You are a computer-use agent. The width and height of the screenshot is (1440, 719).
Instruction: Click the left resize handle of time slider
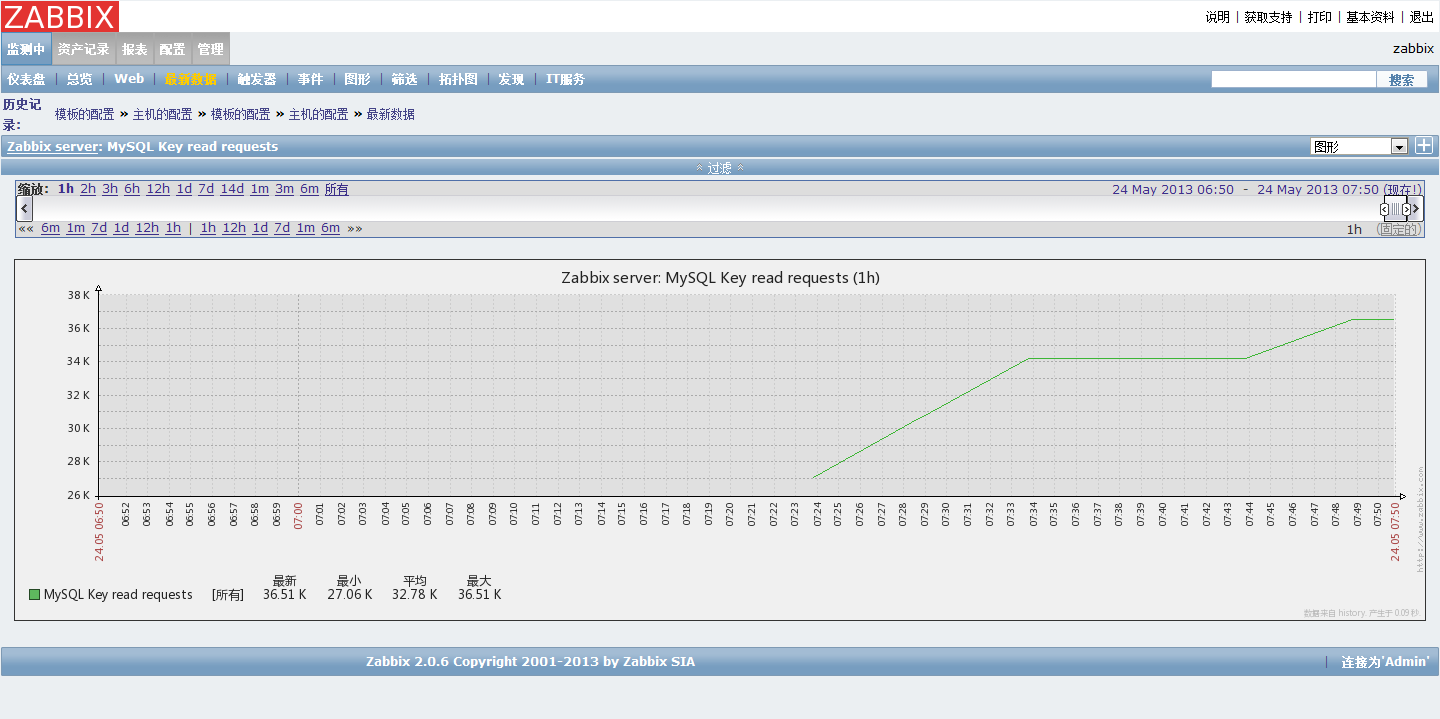click(x=1385, y=209)
